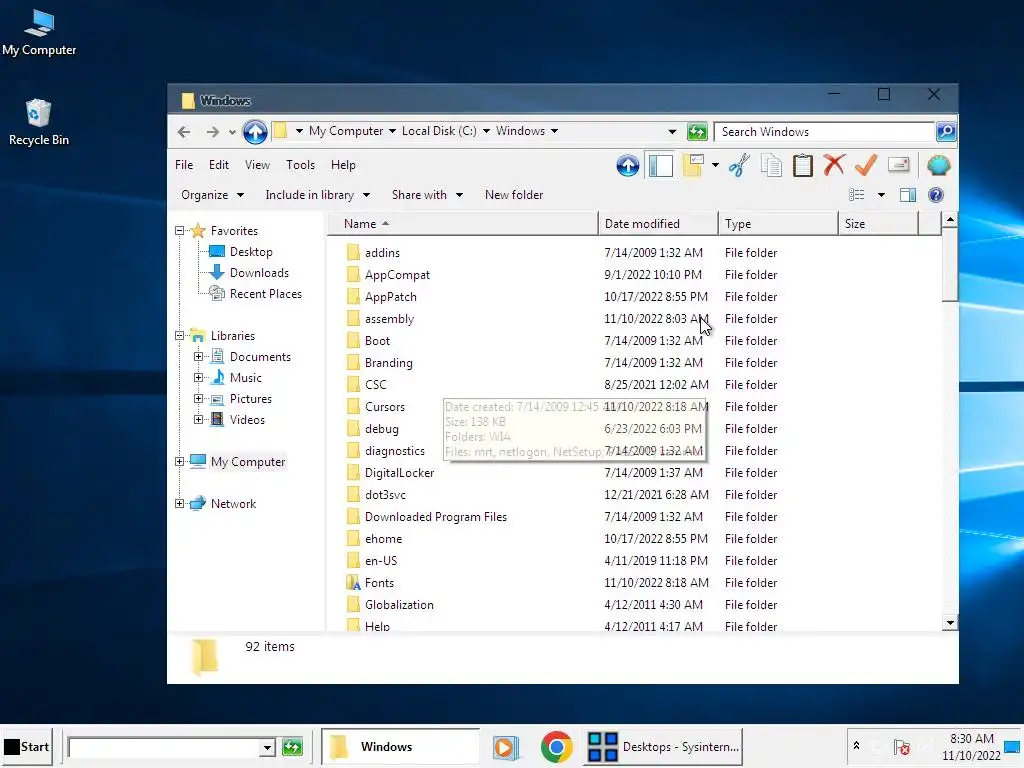The height and width of the screenshot is (768, 1024).
Task: Click the Cut scissors icon
Action: click(x=739, y=165)
